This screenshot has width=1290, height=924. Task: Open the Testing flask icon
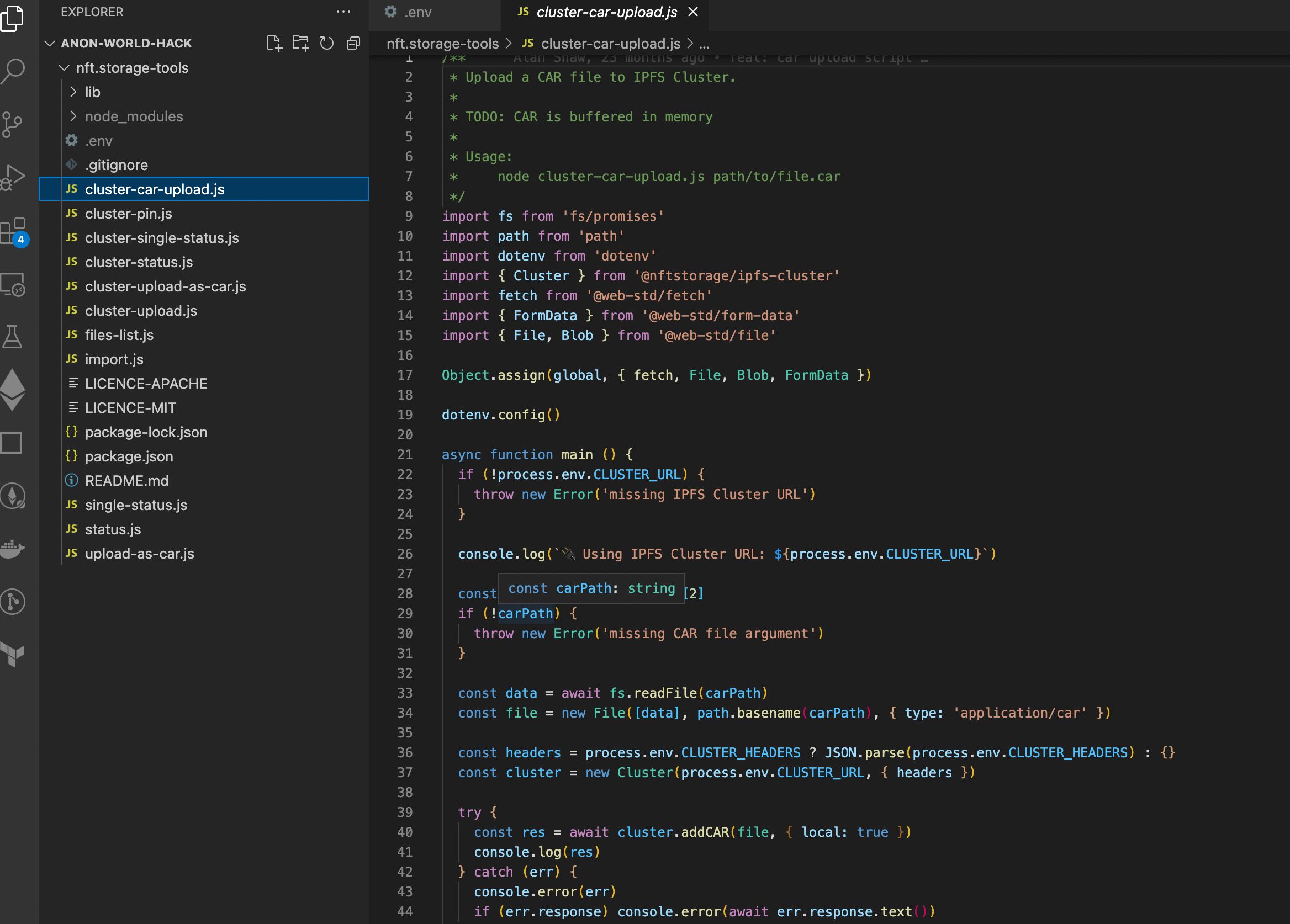point(13,337)
